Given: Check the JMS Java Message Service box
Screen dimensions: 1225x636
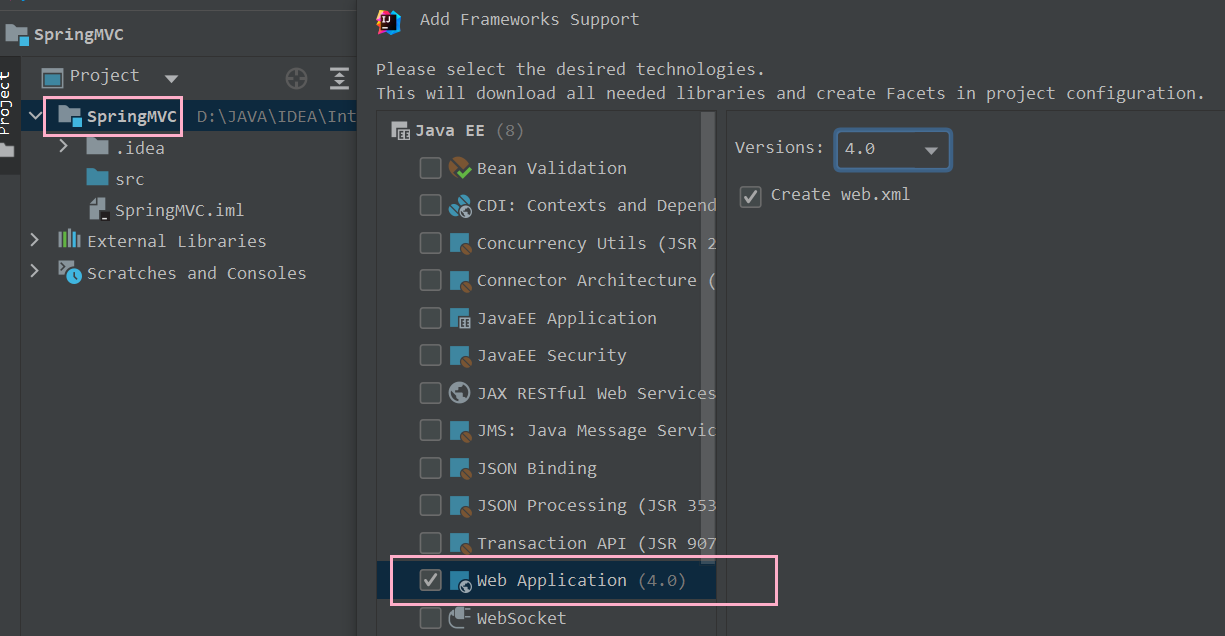Looking at the screenshot, I should tap(430, 431).
